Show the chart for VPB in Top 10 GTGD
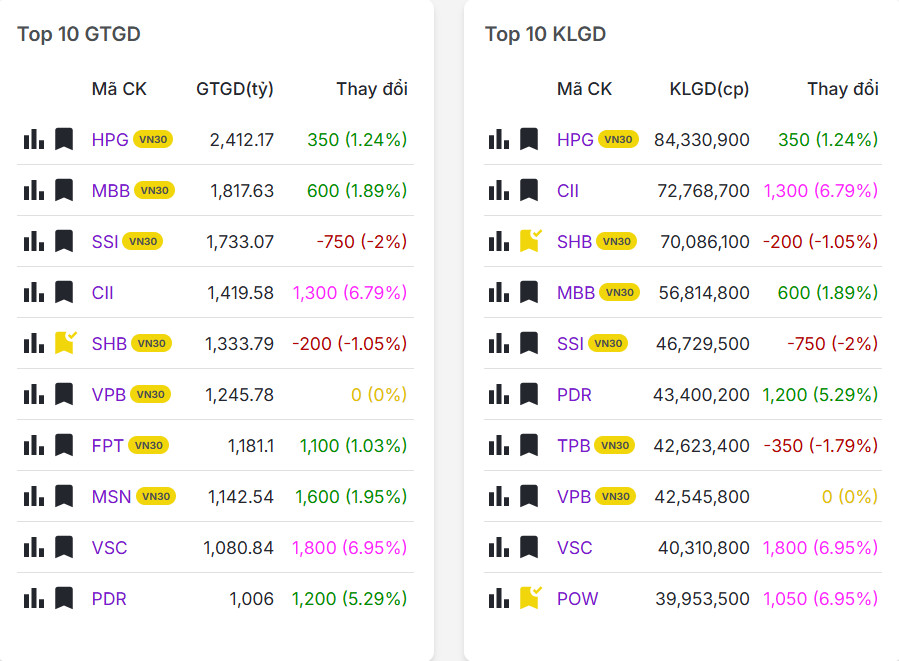Image resolution: width=899 pixels, height=661 pixels. (x=34, y=394)
